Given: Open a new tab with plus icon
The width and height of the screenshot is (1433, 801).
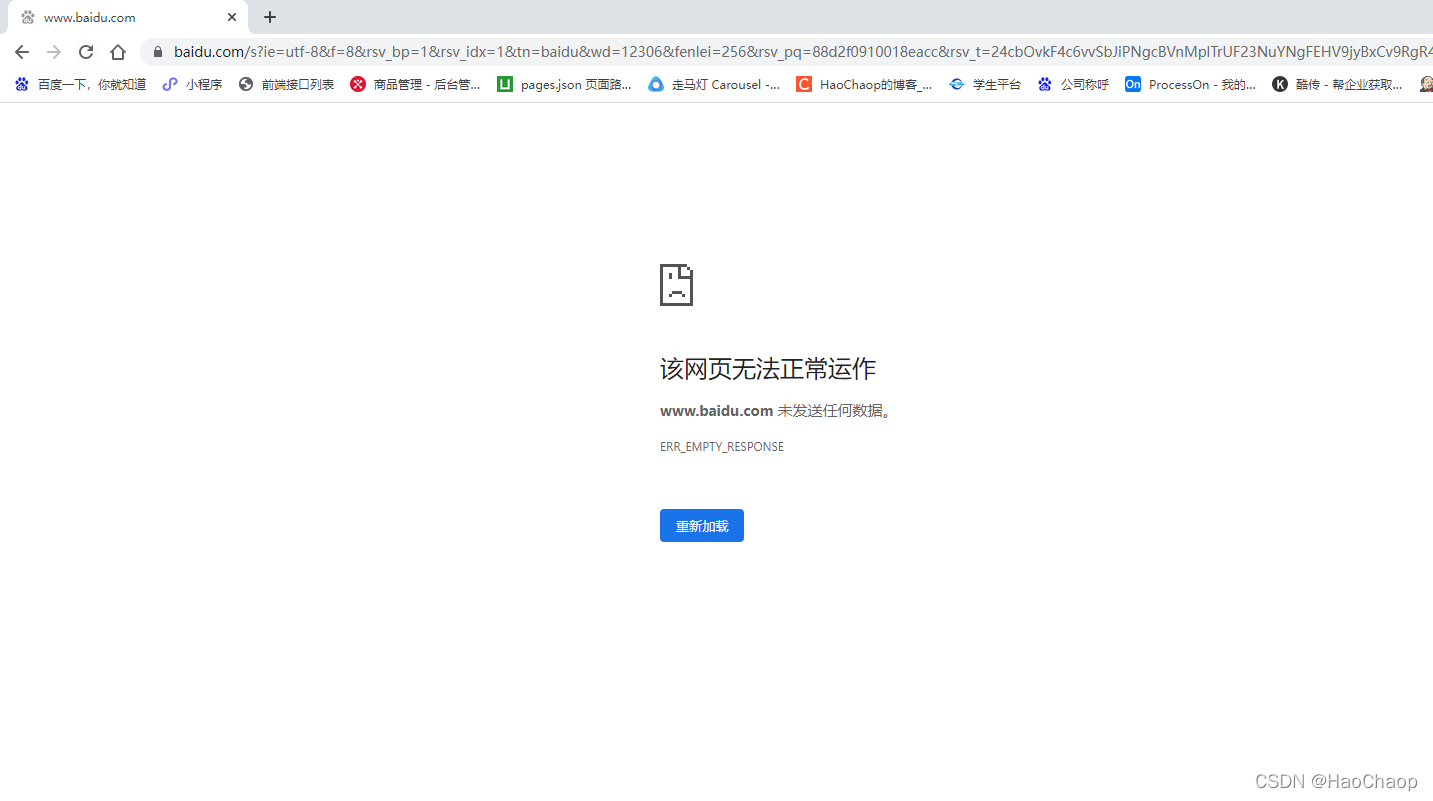Looking at the screenshot, I should click(270, 17).
